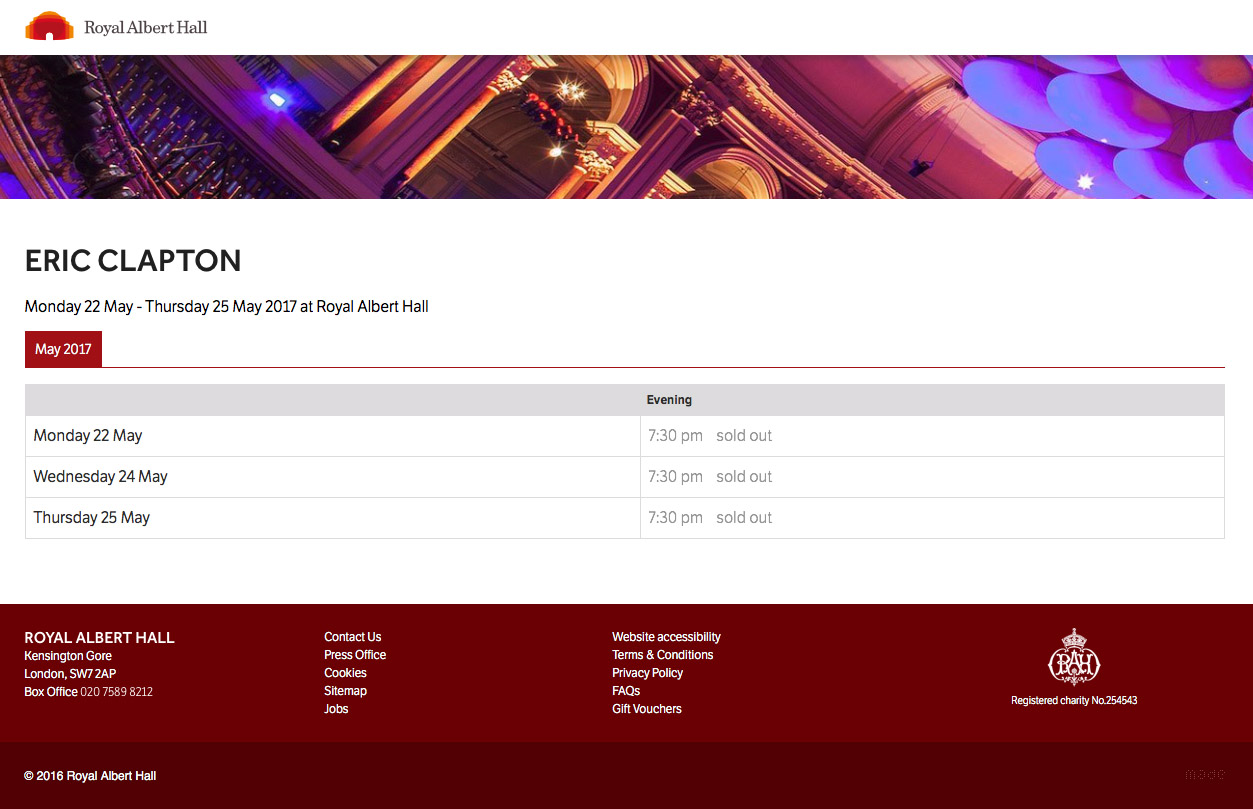Open the FAQs footer link
Screen dimensions: 1253x809
pos(626,691)
